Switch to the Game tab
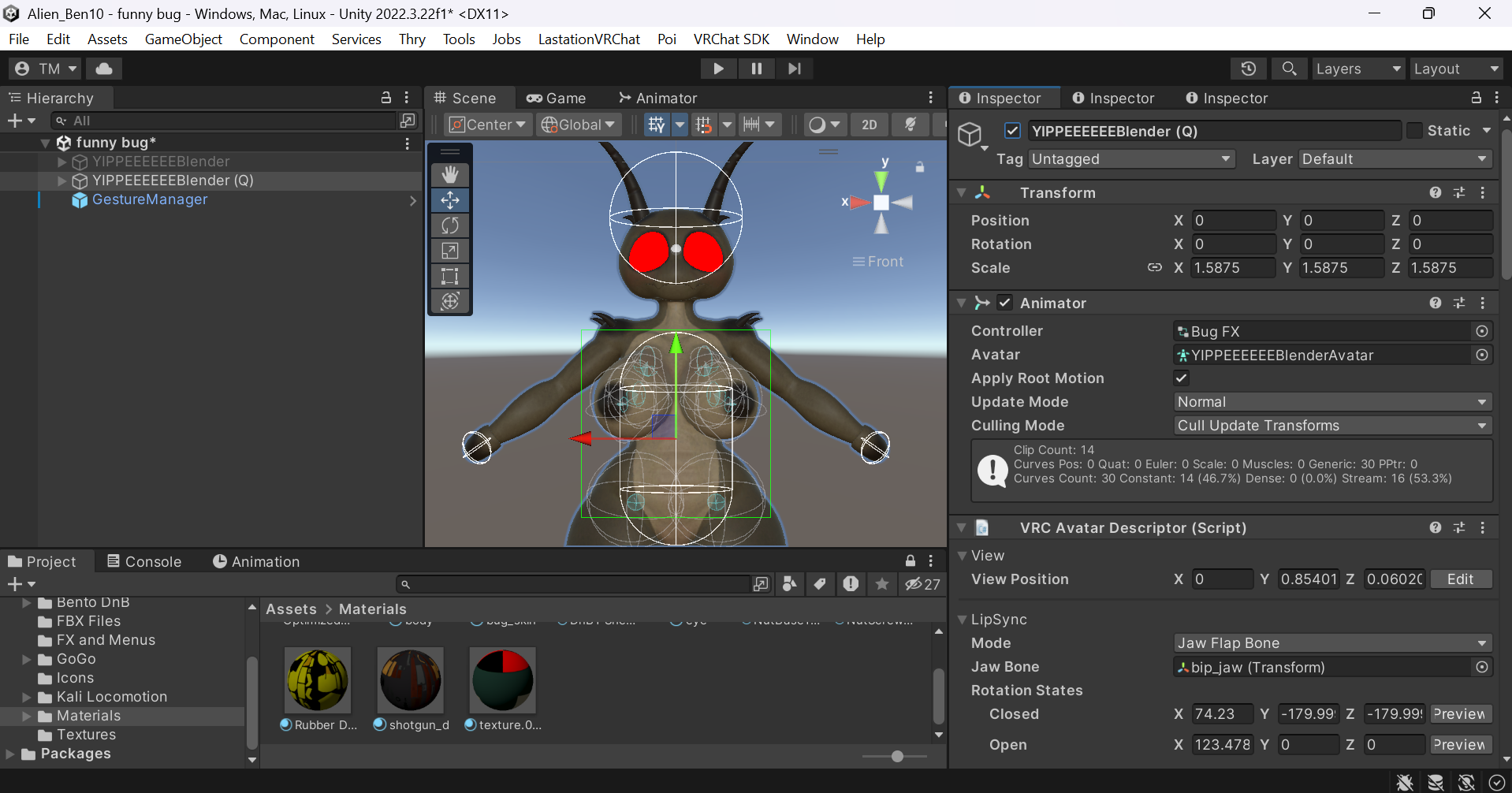Viewport: 1512px width, 793px height. (x=557, y=98)
